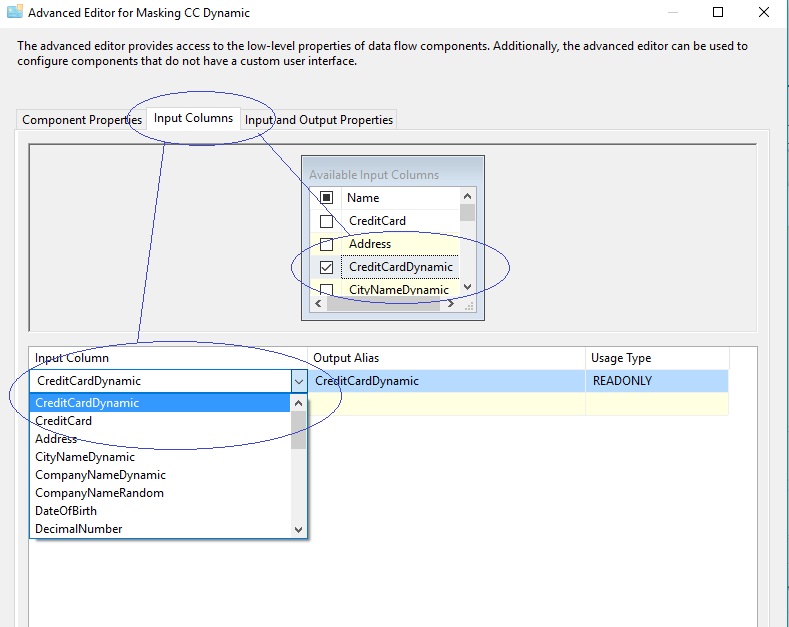Maximize the Advanced Editor window
The height and width of the screenshot is (627, 789).
tap(718, 12)
